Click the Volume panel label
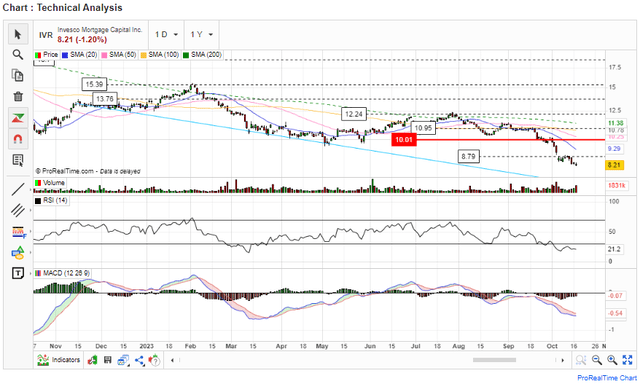The height and width of the screenshot is (384, 640). pos(50,182)
